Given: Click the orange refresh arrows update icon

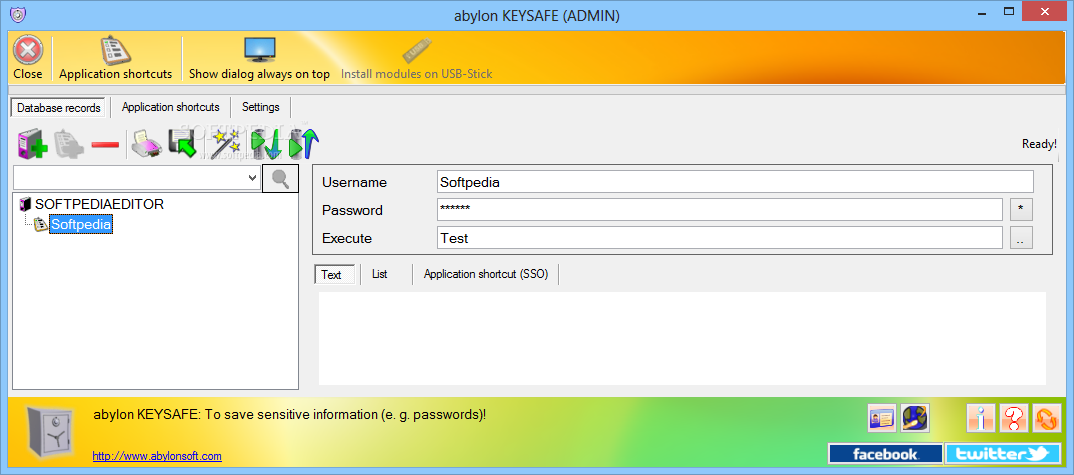Looking at the screenshot, I should click(1047, 417).
